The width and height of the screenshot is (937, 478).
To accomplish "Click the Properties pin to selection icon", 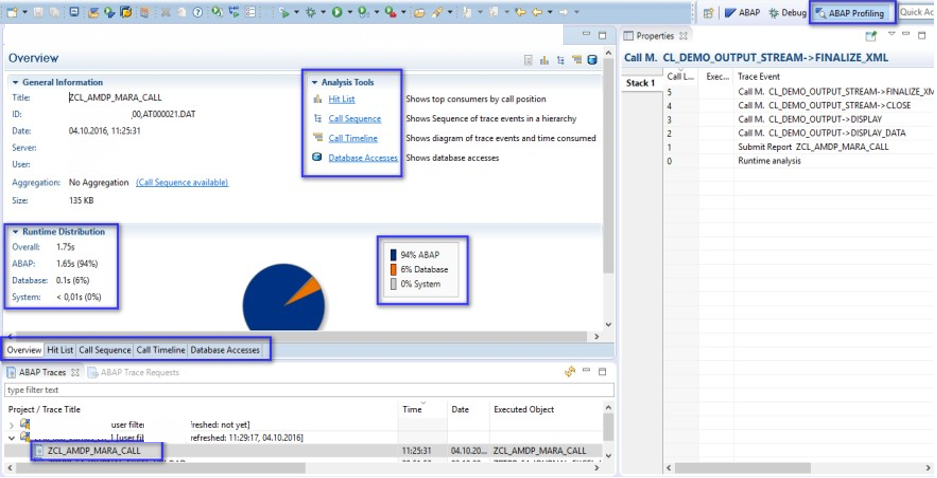I will 871,36.
